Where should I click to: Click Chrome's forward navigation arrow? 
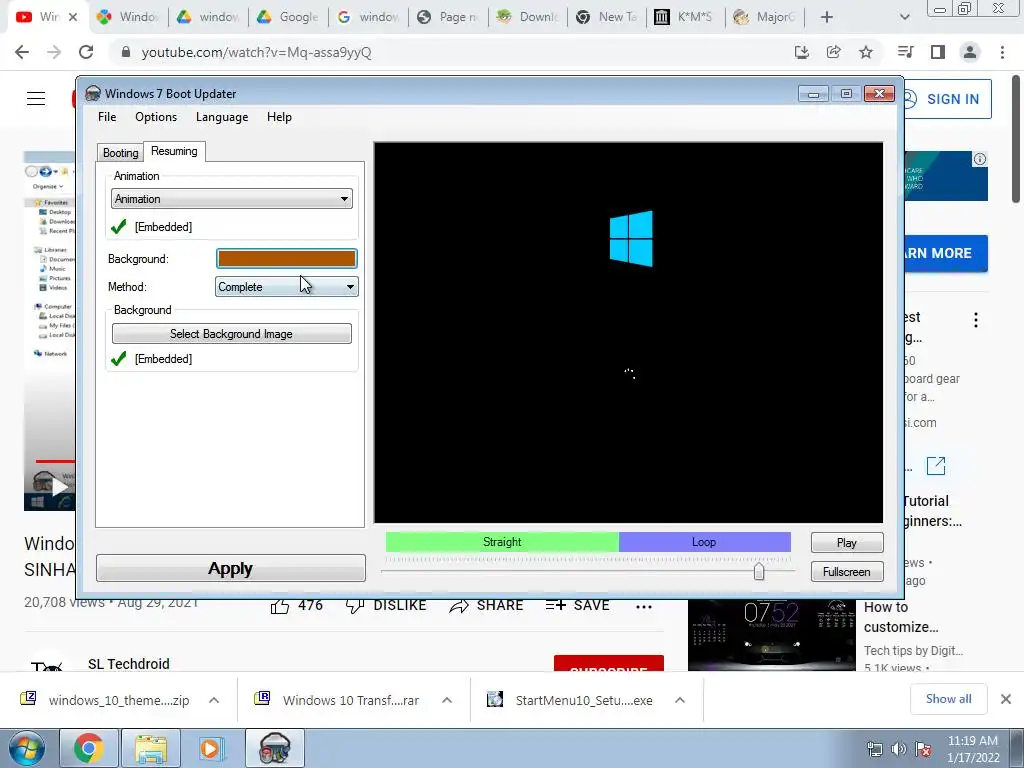click(54, 52)
